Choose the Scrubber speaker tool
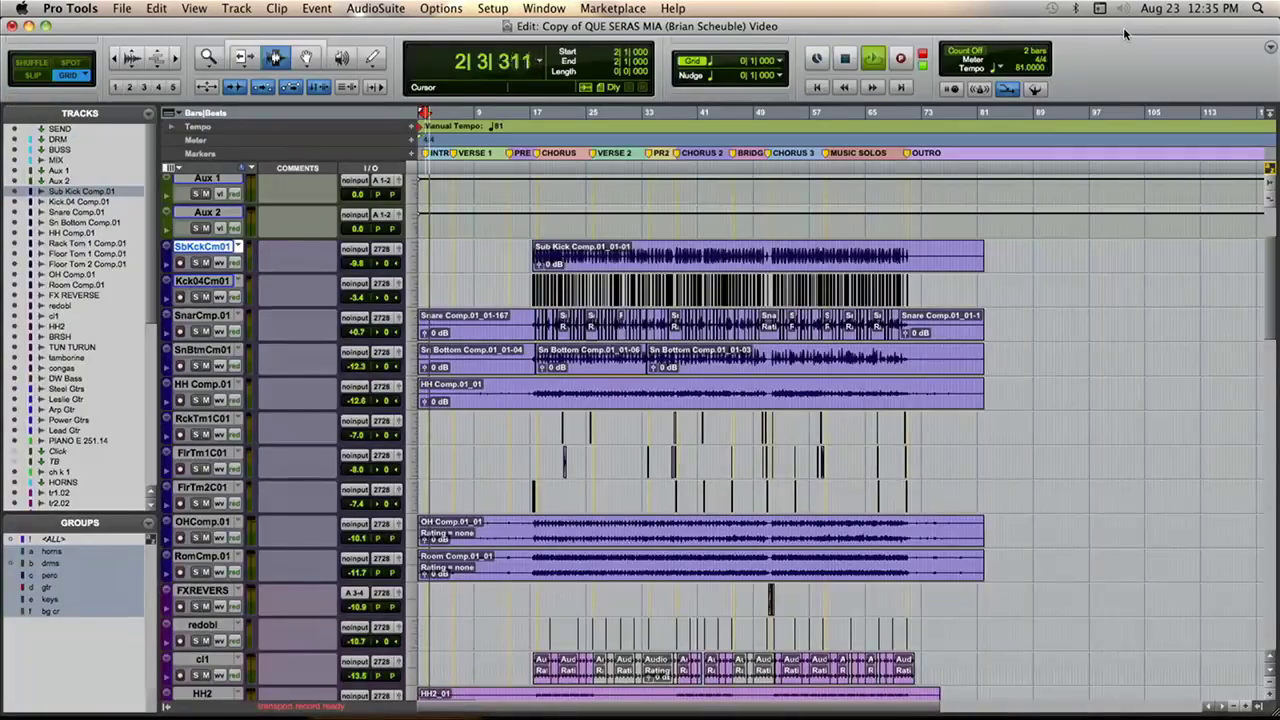1280x720 pixels. coord(341,58)
